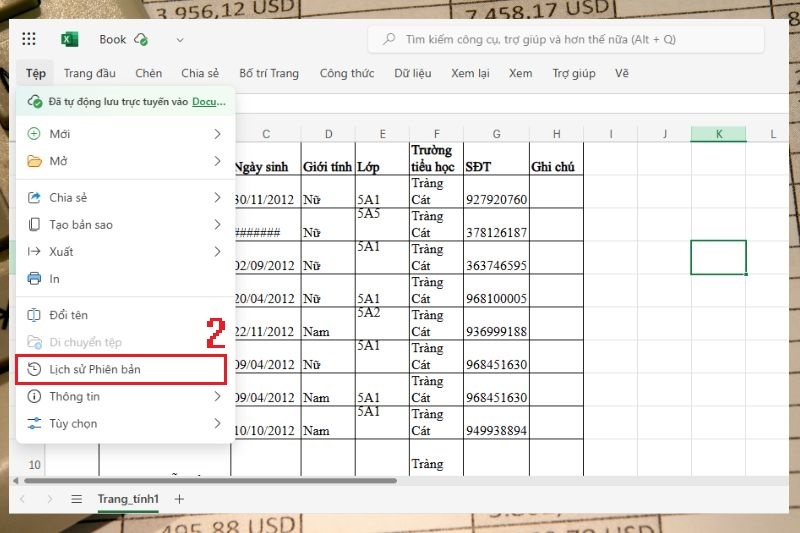Click cell with phone number 927920760

[x=496, y=192]
